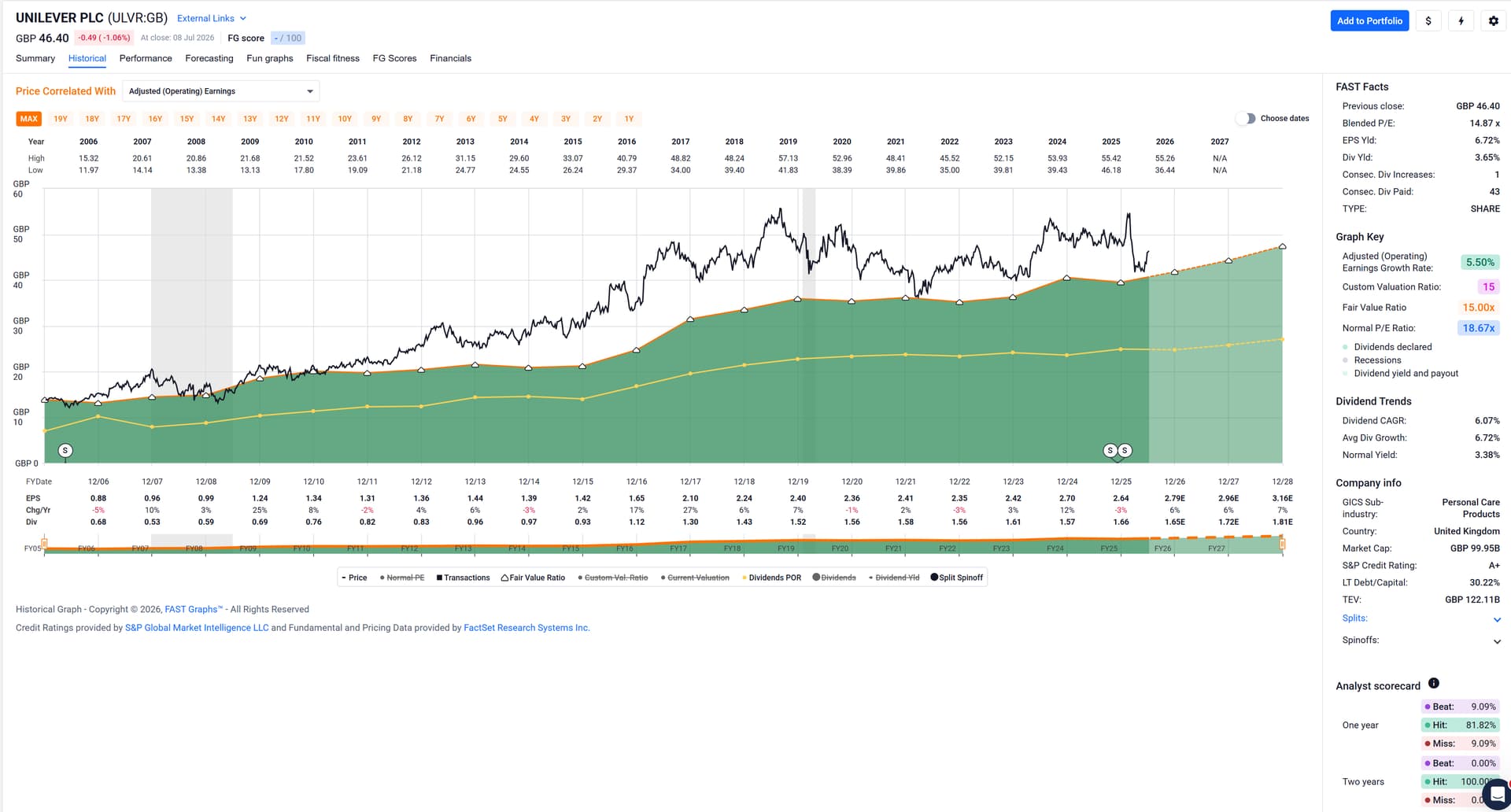Click the leftmost of the two S split markers near 12/25

point(1110,451)
